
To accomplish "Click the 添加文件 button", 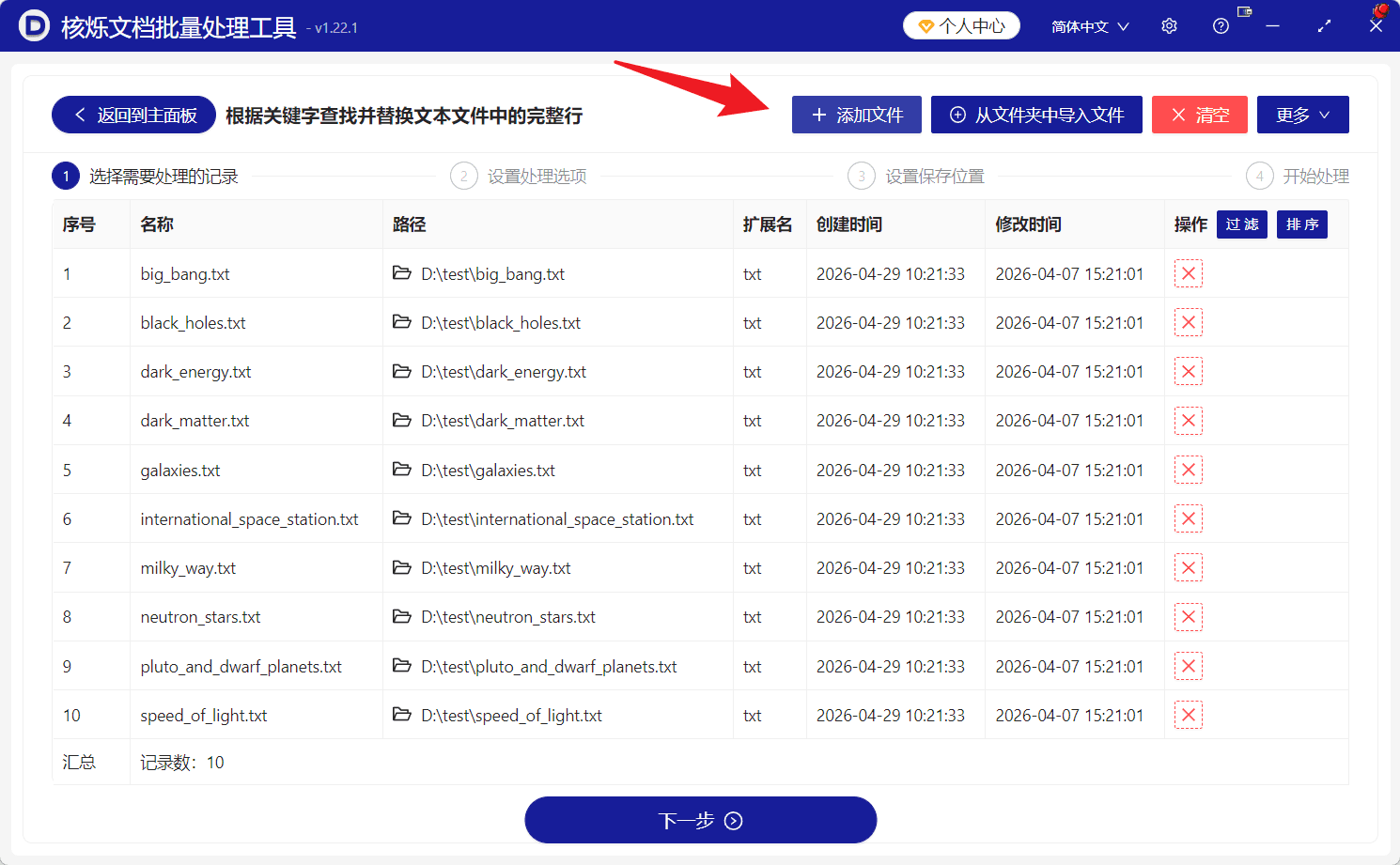I will pos(856,115).
